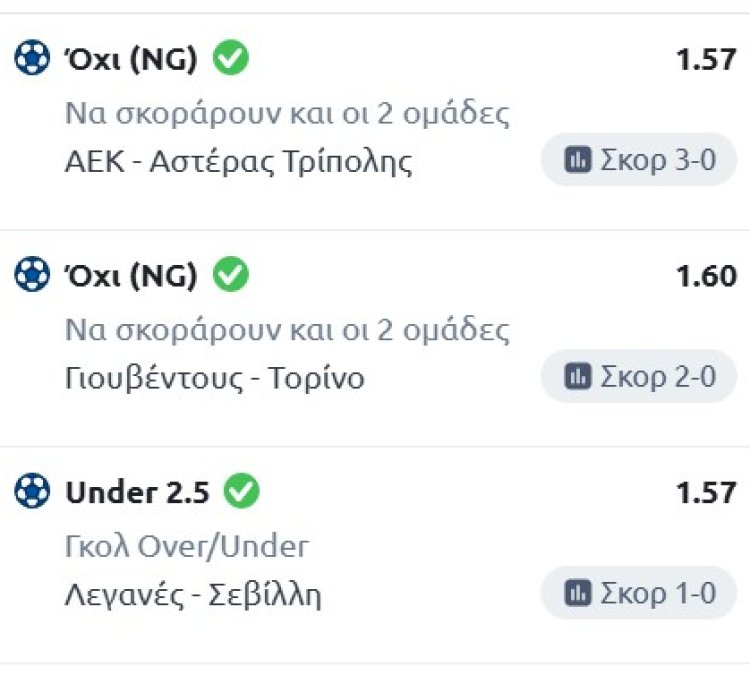Image resolution: width=750 pixels, height=684 pixels.
Task: Click the market label above Γιουβέντους - Τορίνο
Action: pos(287,330)
